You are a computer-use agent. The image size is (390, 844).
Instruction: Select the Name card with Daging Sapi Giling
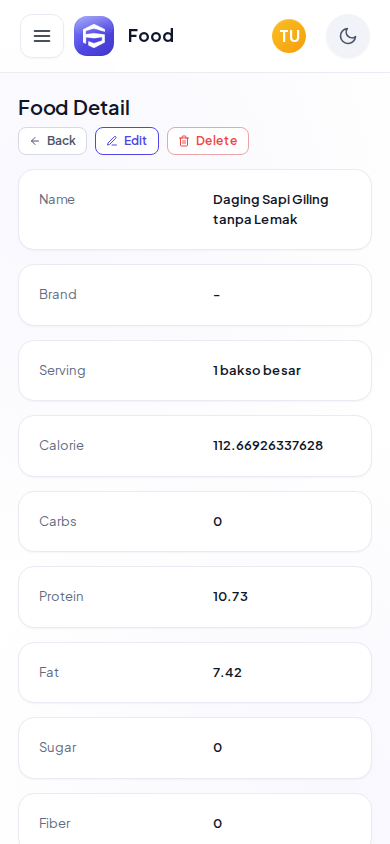tap(195, 209)
